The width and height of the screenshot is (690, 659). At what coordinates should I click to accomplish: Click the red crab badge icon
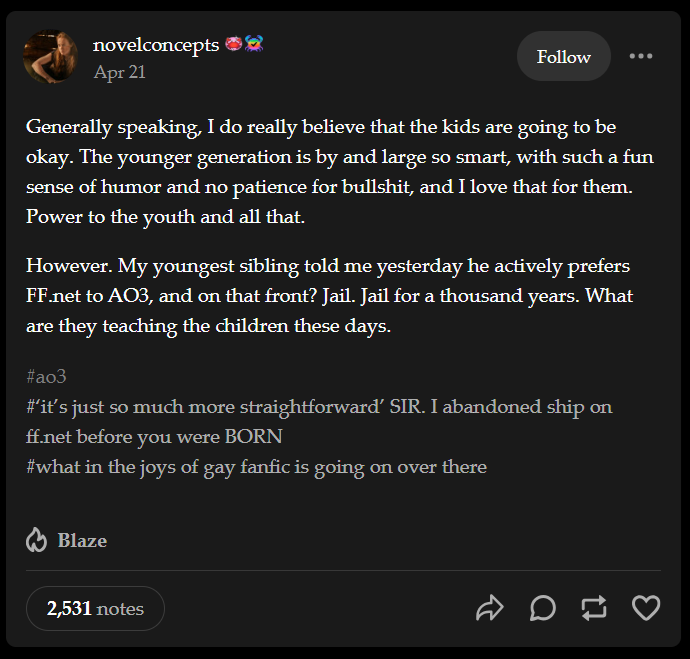click(233, 44)
